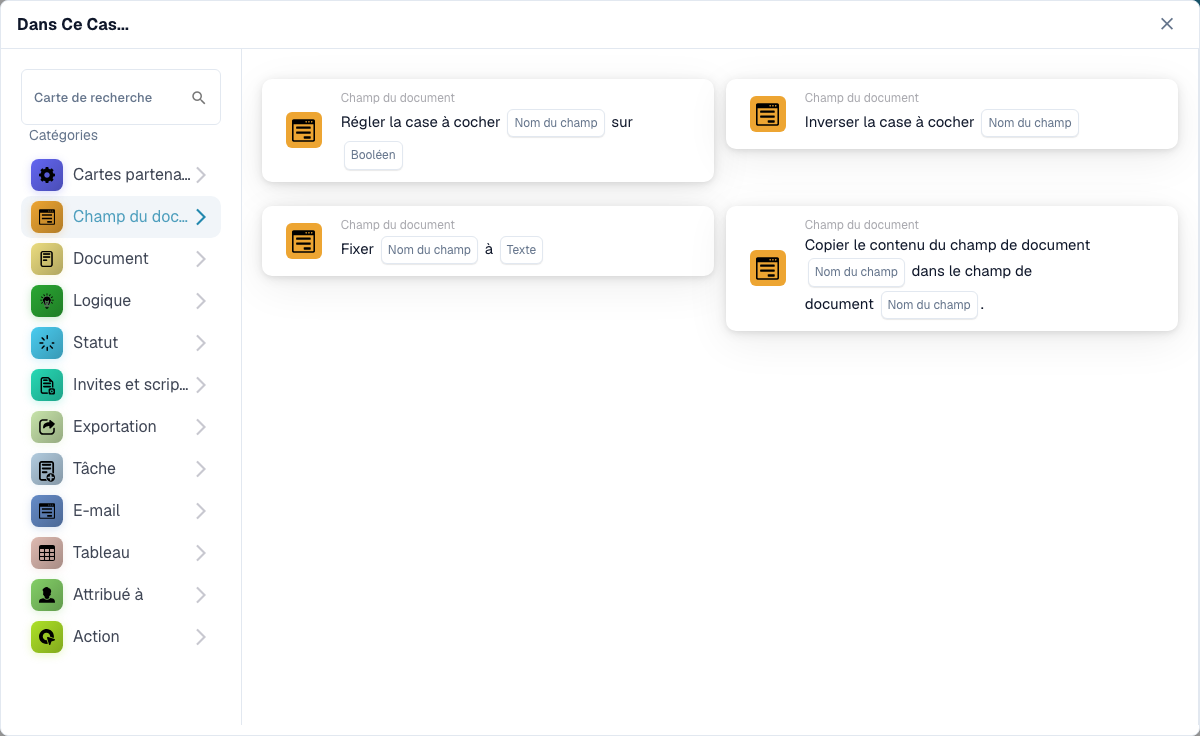Click the green Logique lightbulb icon
This screenshot has height=736, width=1200.
click(47, 301)
